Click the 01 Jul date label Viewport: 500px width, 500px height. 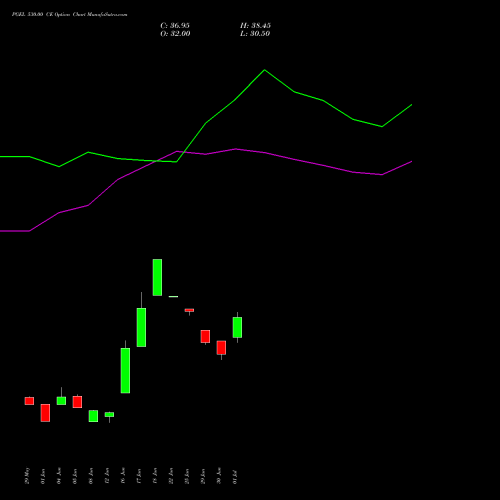(235, 477)
